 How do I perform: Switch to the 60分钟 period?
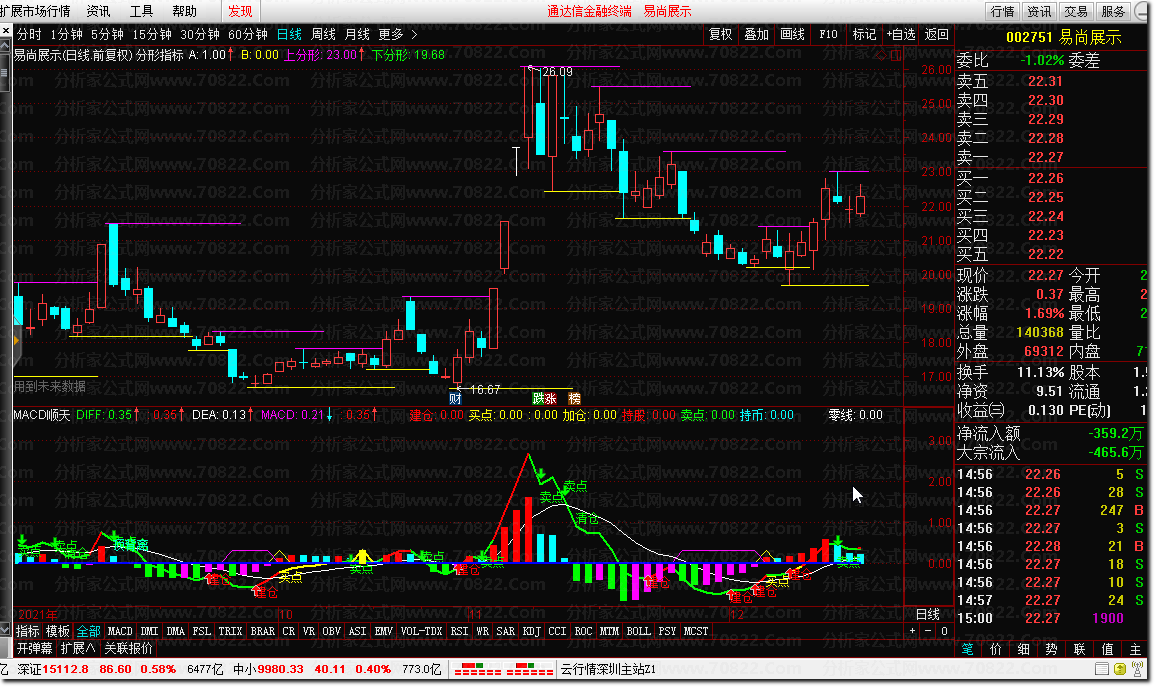pyautogui.click(x=248, y=35)
